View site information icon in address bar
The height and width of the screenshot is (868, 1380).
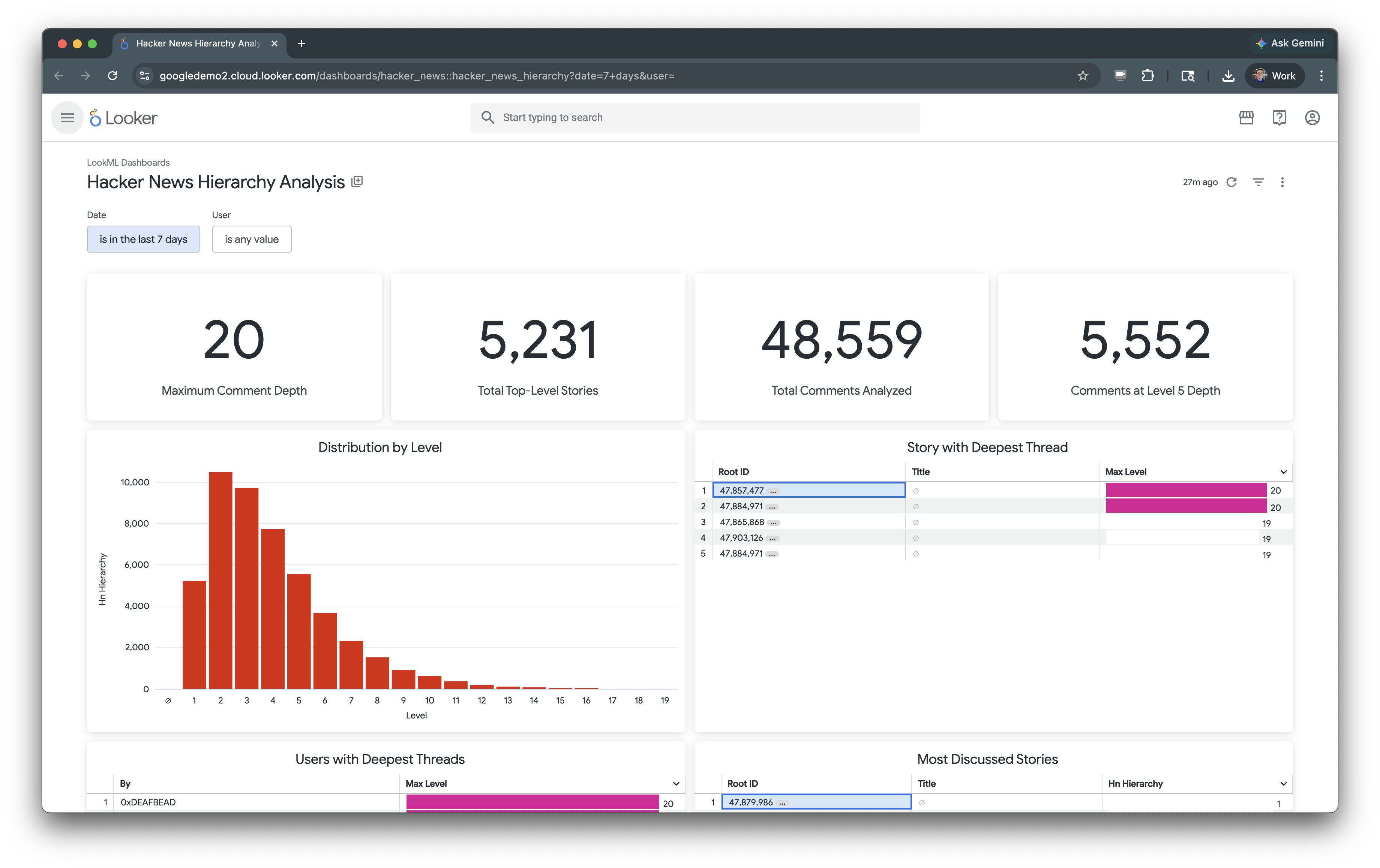tap(145, 76)
